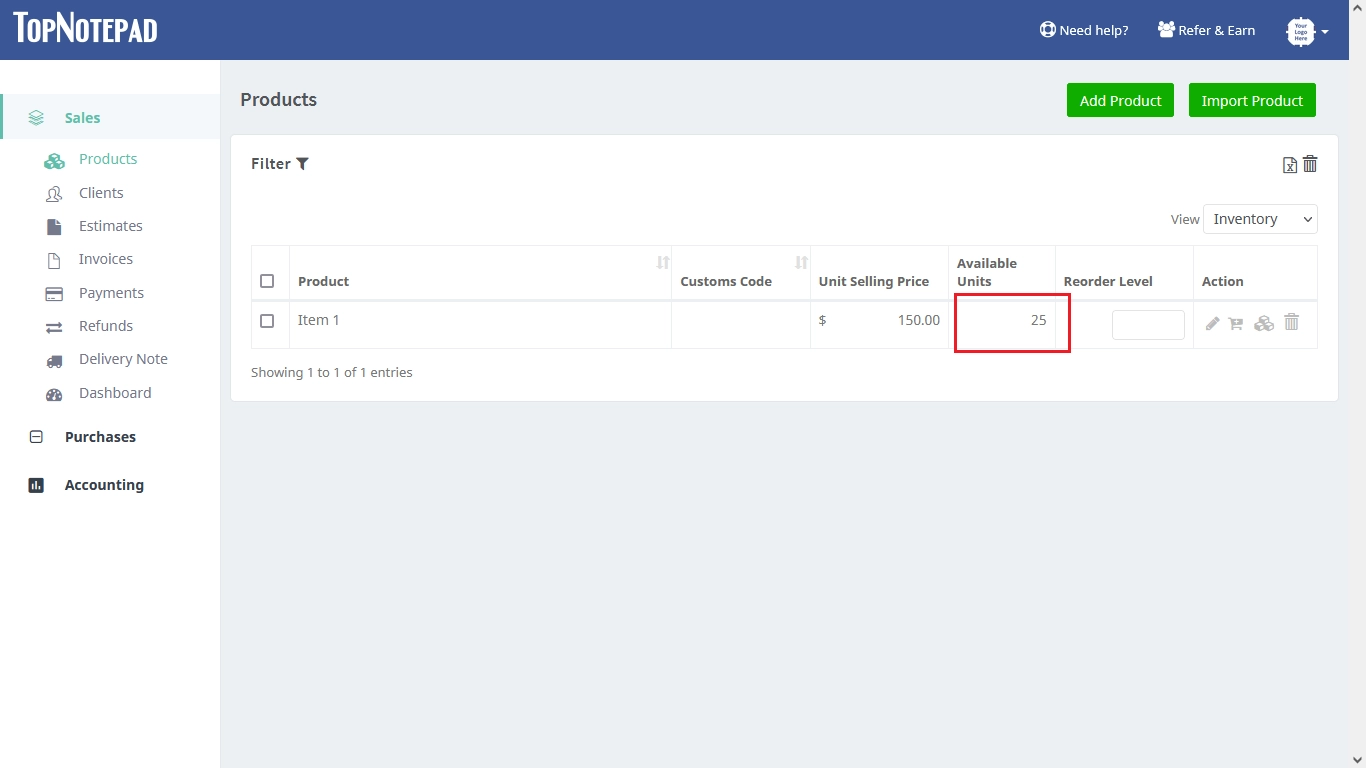Screen dimensions: 1366x768
Task: Expand the Purchases sidebar section
Action: point(100,437)
